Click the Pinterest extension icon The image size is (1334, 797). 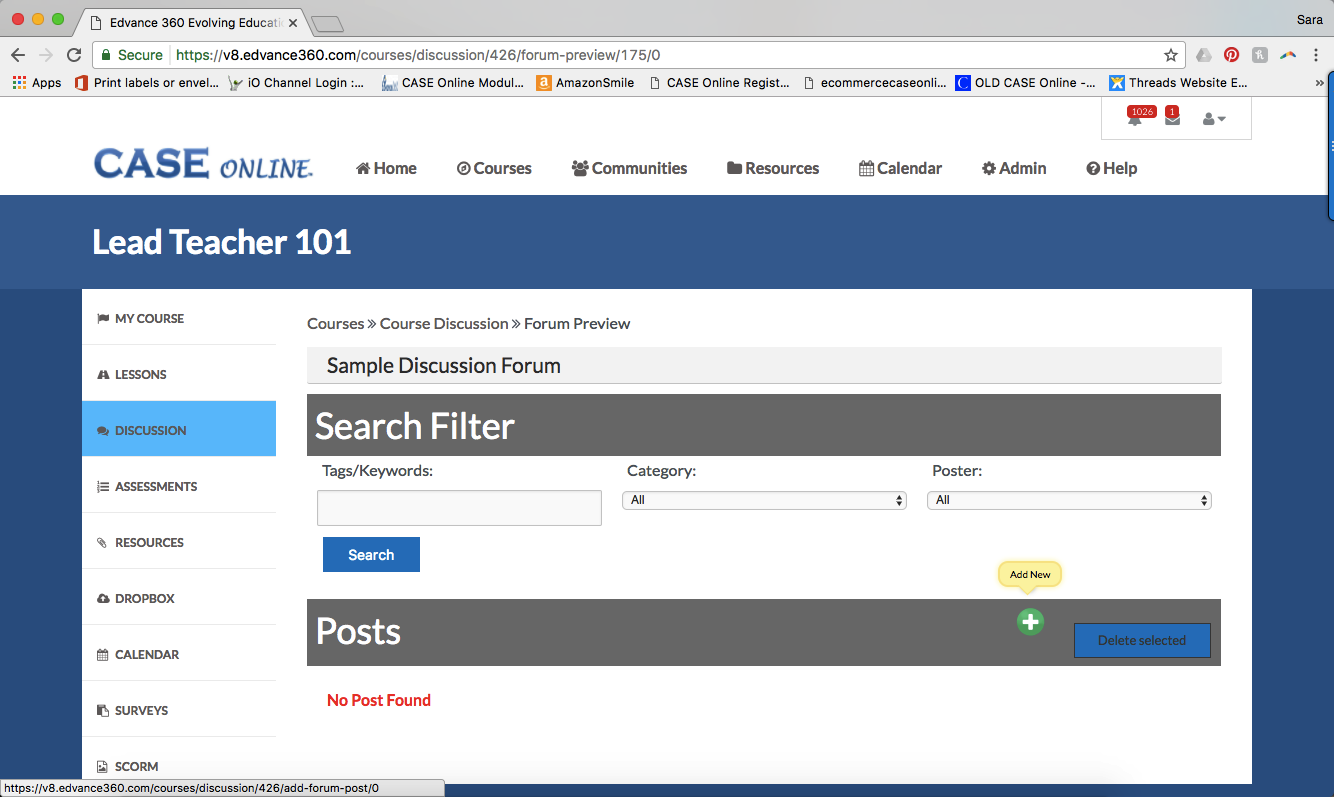[1231, 56]
